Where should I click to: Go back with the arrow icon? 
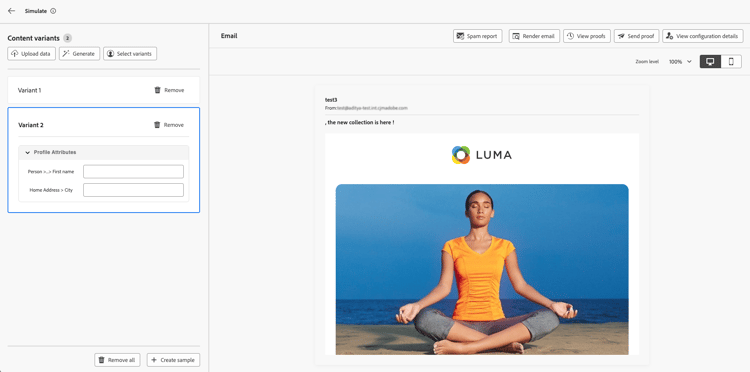pyautogui.click(x=11, y=11)
